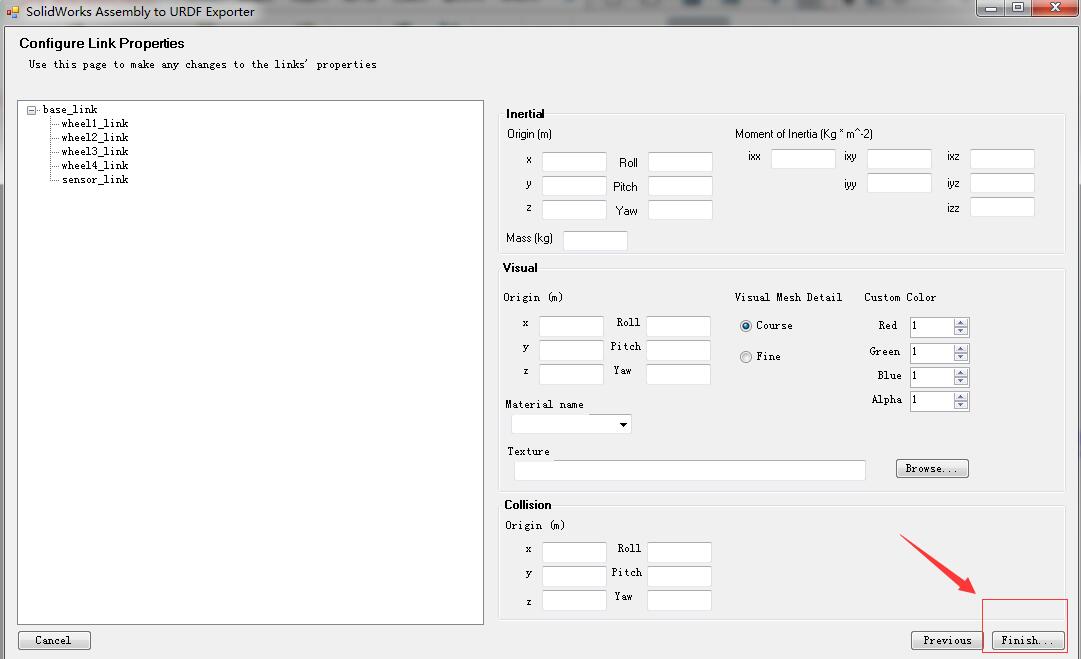Click the Inertial Yaw field
The image size is (1081, 659).
(680, 210)
